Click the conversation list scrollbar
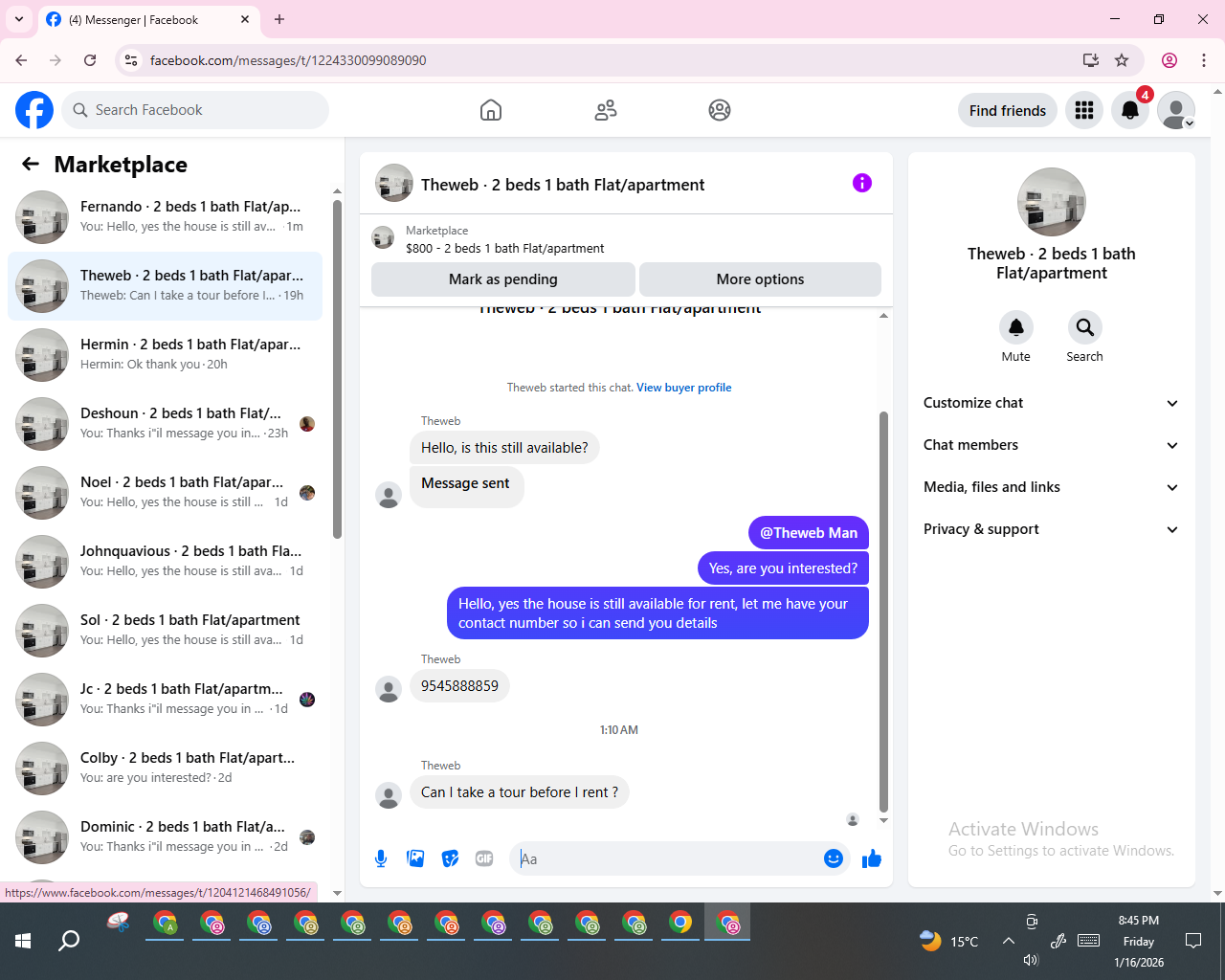The height and width of the screenshot is (980, 1225). click(337, 369)
